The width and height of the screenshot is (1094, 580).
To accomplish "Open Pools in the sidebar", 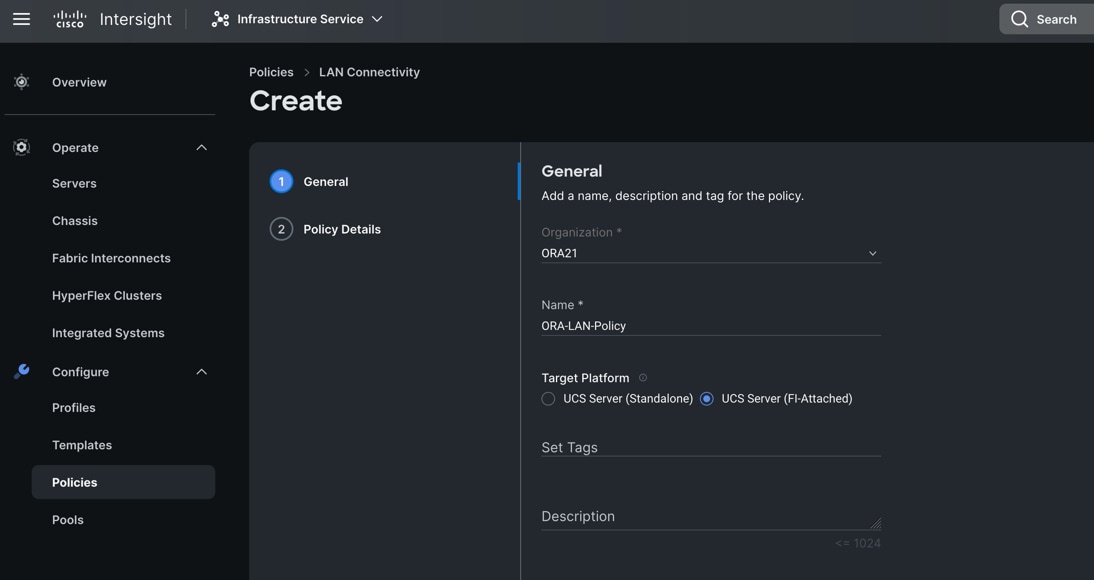I will point(68,520).
